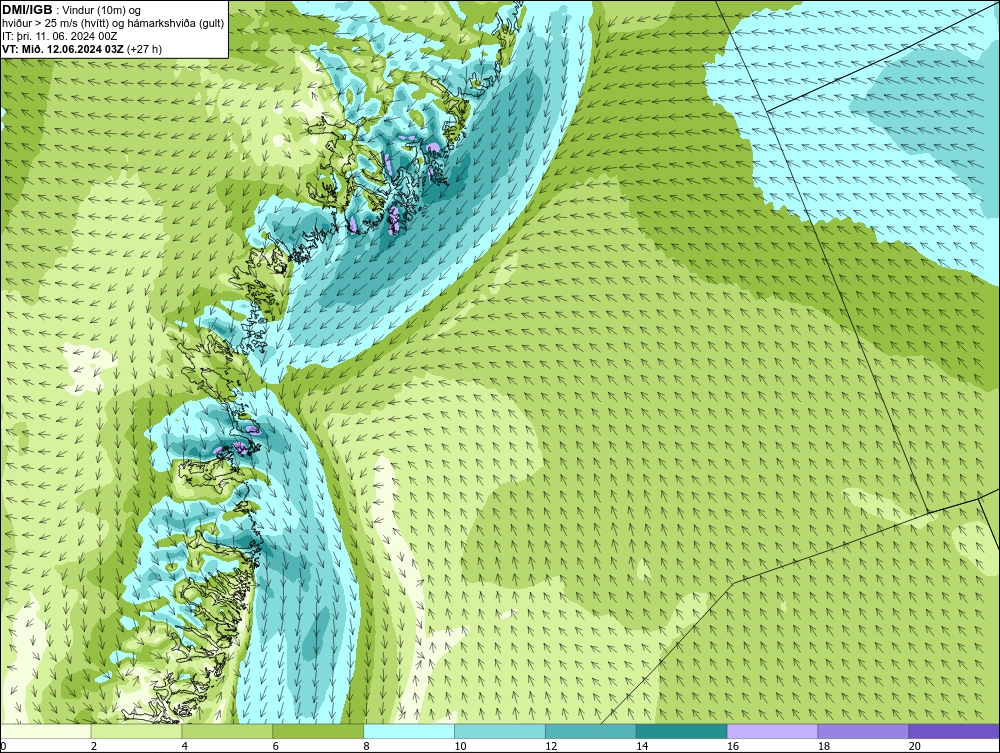Click the 0–2 m/s palest color swatch
The width and height of the screenshot is (1000, 753).
(x=46, y=731)
